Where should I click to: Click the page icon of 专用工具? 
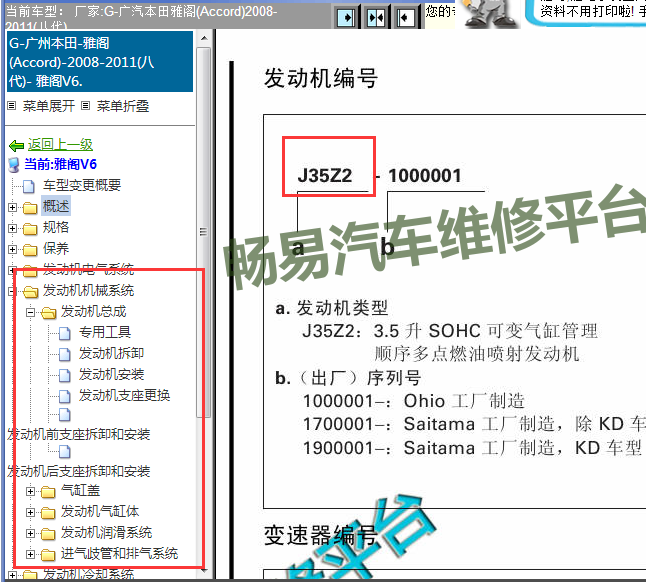[x=65, y=333]
